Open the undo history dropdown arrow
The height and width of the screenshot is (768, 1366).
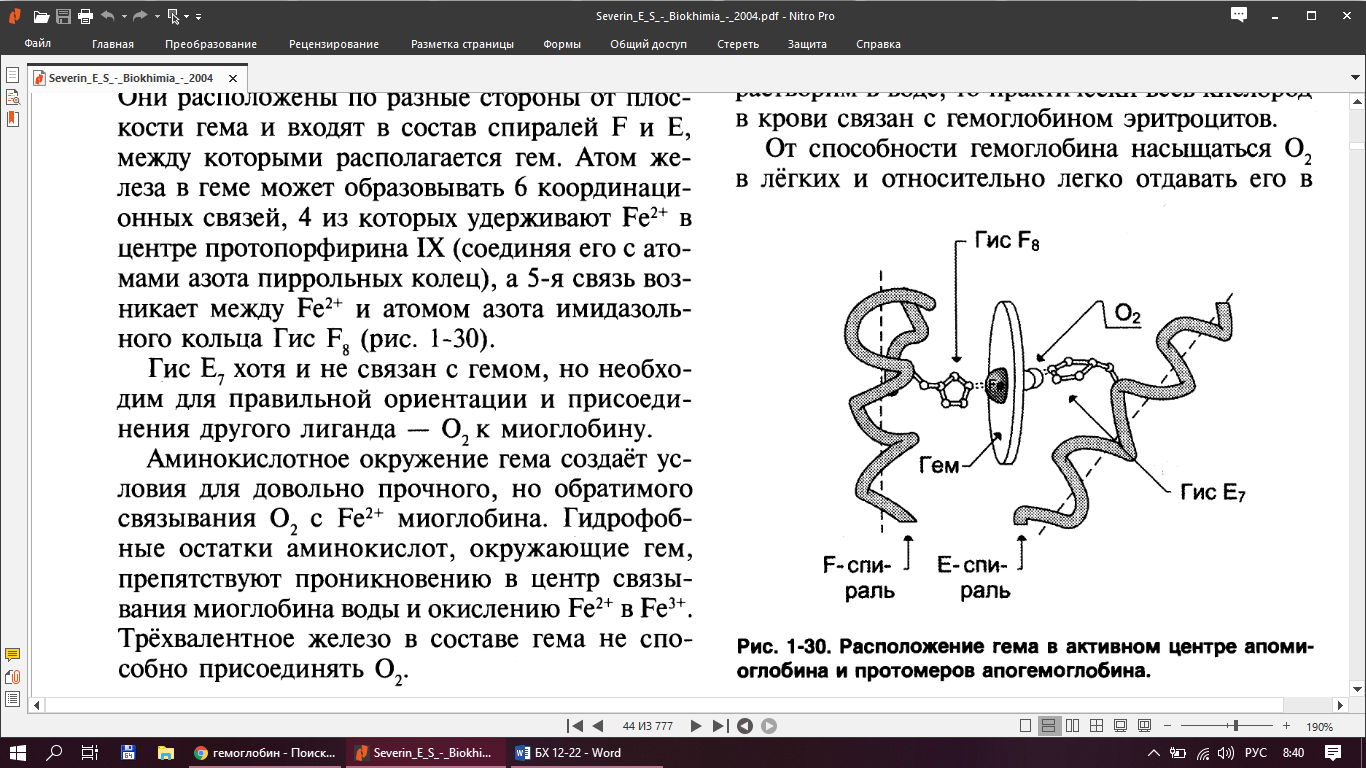[x=122, y=17]
